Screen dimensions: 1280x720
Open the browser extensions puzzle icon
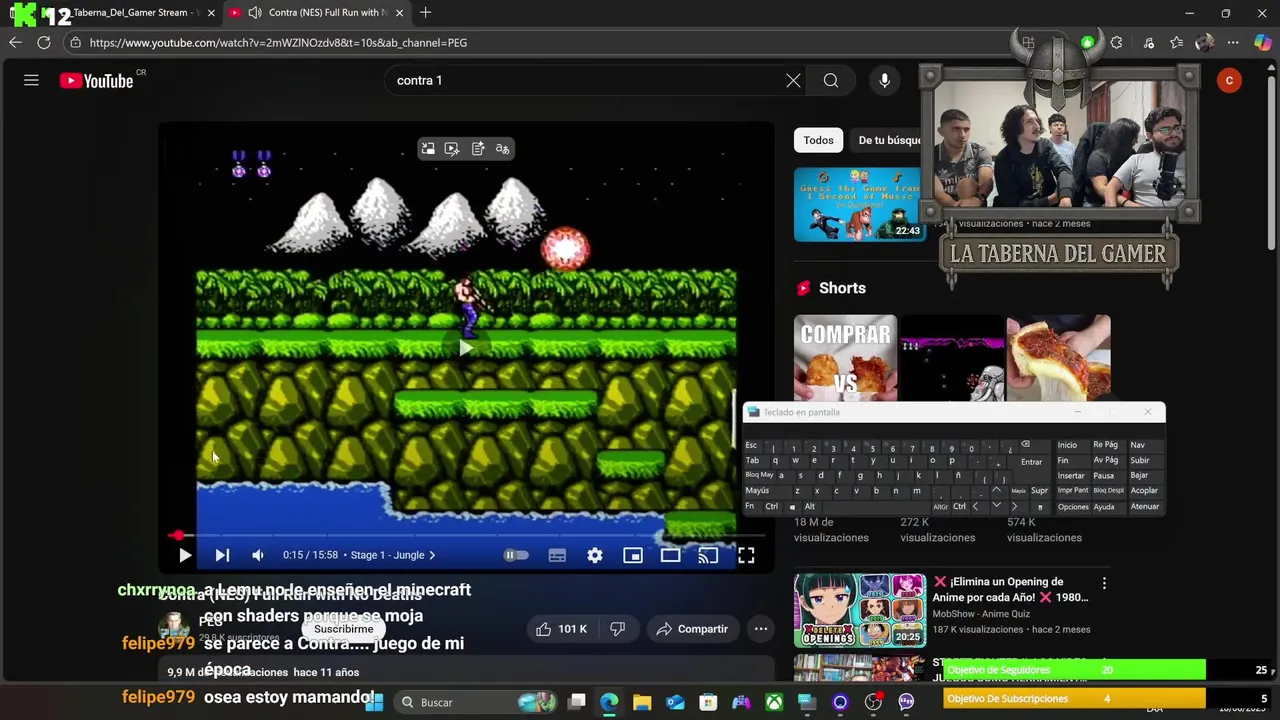coord(1116,42)
